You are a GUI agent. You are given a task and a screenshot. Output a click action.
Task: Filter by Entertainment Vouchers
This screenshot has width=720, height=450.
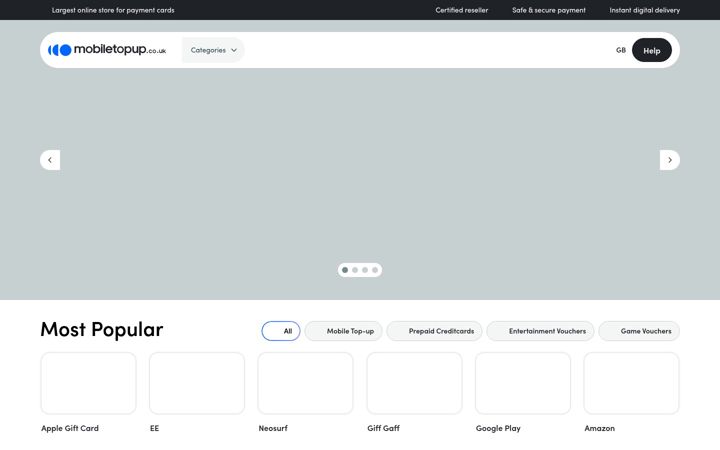point(540,331)
